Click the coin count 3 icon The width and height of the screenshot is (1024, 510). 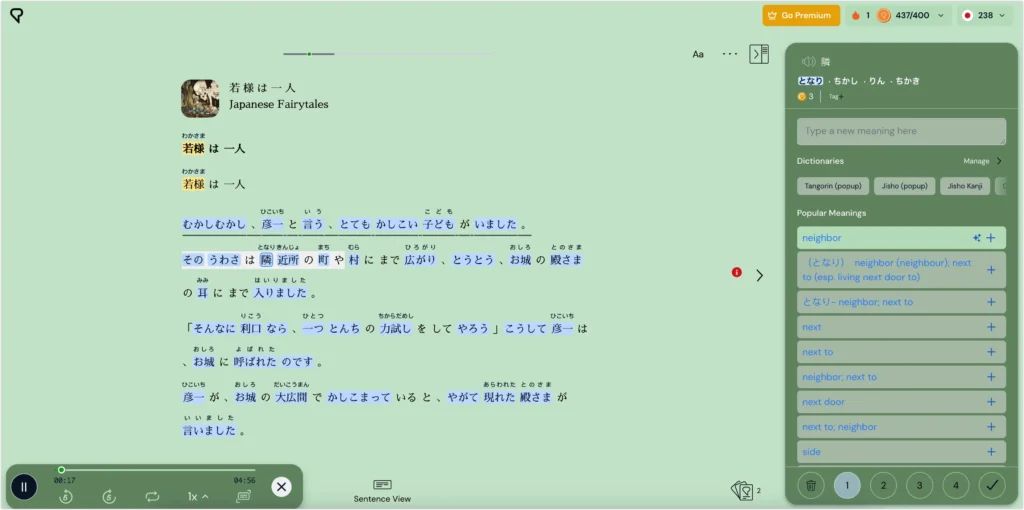click(x=801, y=97)
